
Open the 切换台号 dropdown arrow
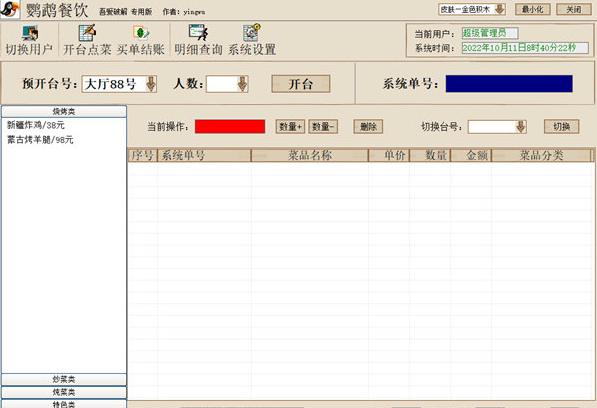[x=521, y=127]
